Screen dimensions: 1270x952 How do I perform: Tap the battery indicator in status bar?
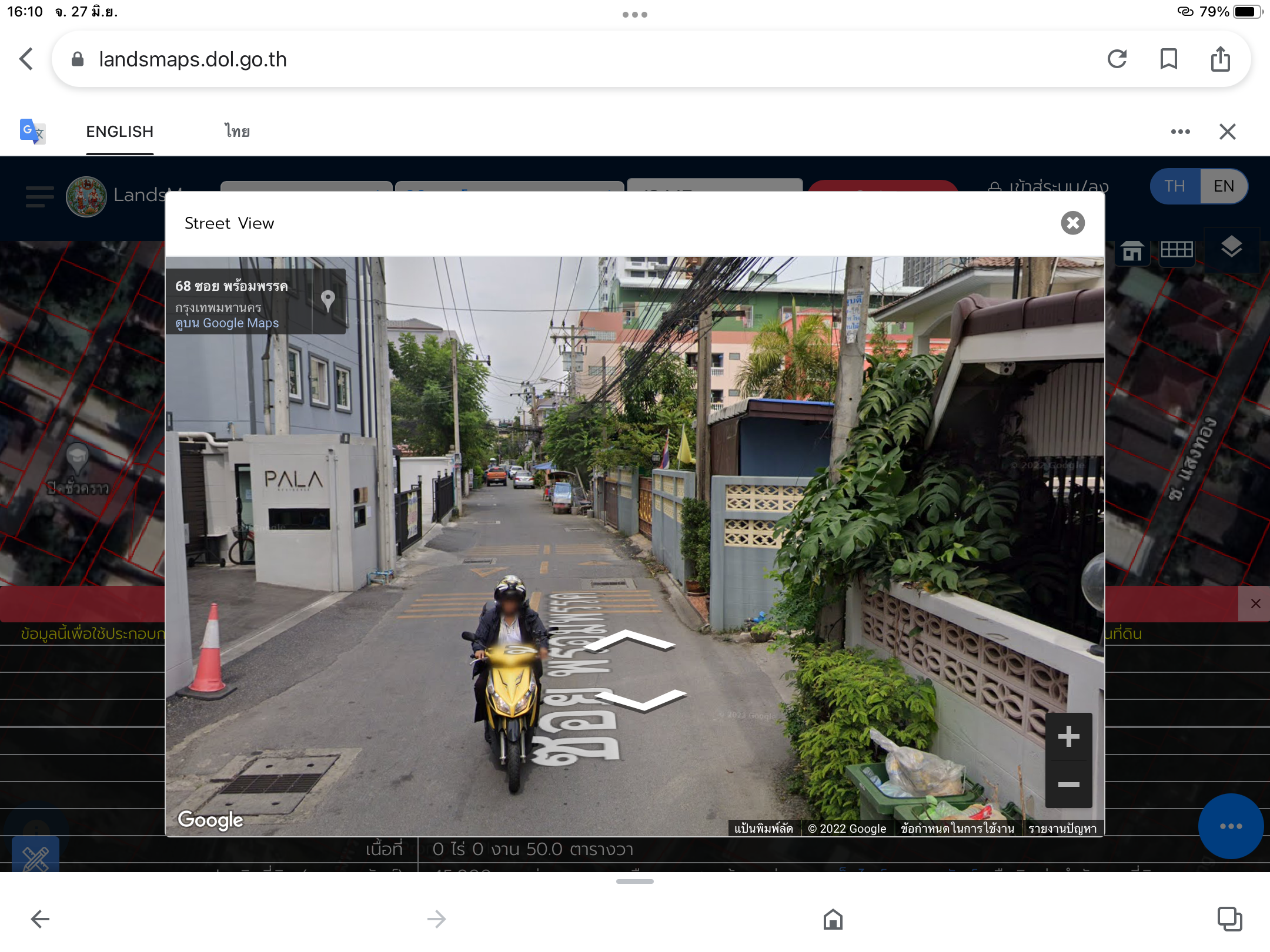click(1246, 12)
